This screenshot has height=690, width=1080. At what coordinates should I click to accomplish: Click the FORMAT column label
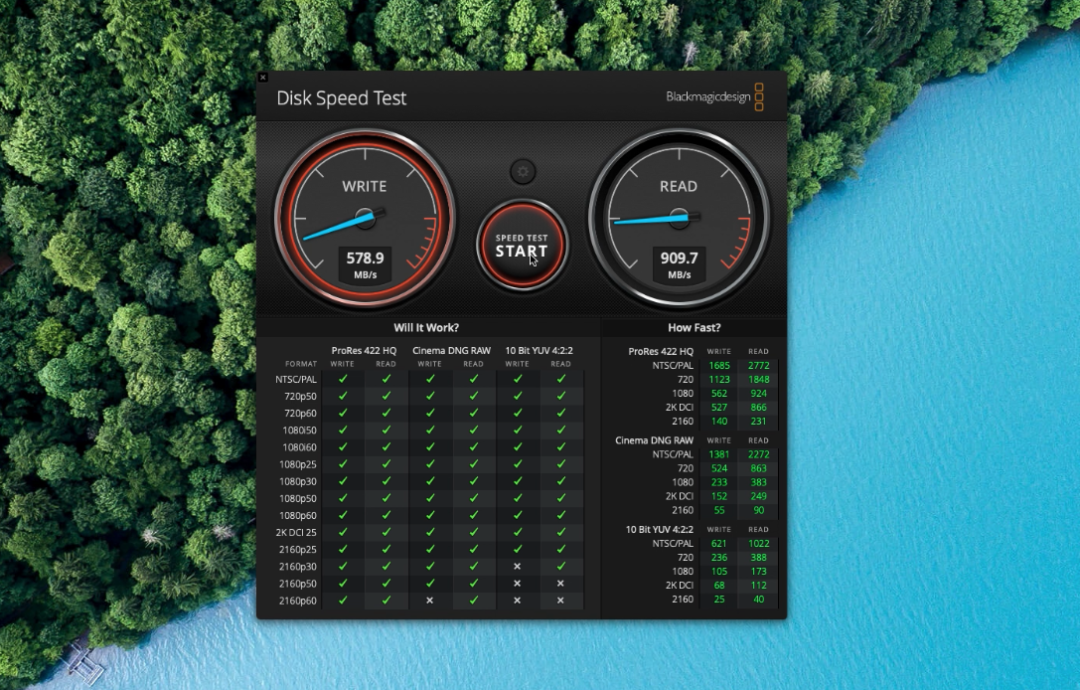(301, 364)
